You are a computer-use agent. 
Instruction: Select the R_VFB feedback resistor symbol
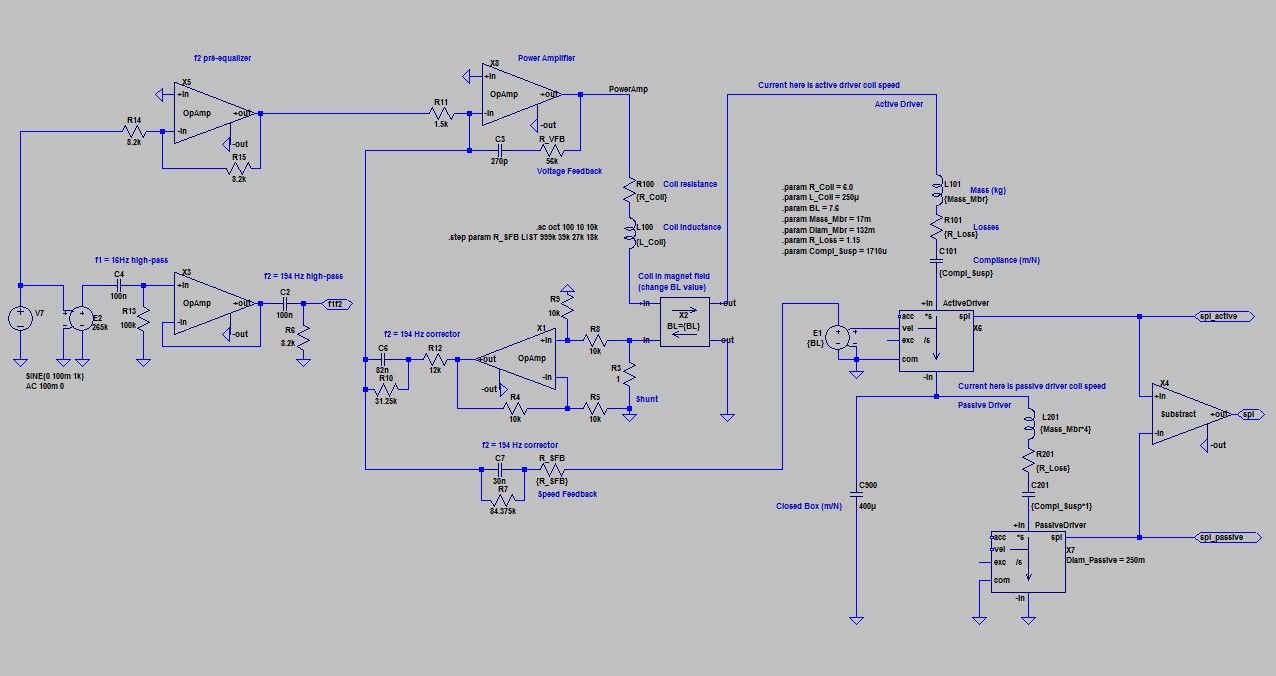click(553, 151)
